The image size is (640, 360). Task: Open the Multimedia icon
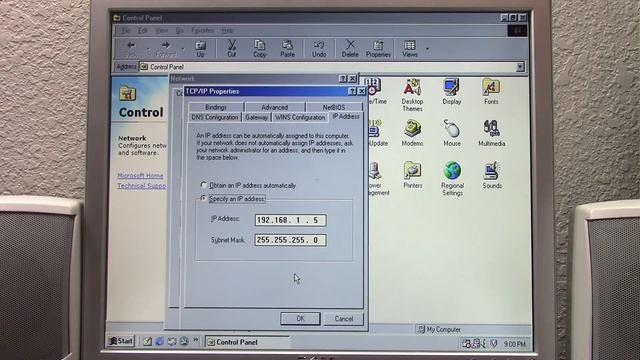491,133
